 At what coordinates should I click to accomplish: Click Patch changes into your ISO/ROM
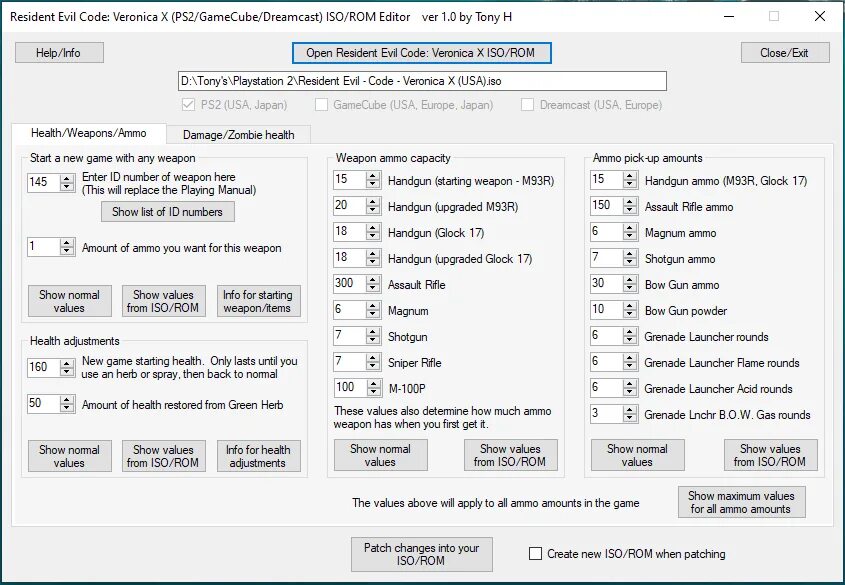coord(421,554)
